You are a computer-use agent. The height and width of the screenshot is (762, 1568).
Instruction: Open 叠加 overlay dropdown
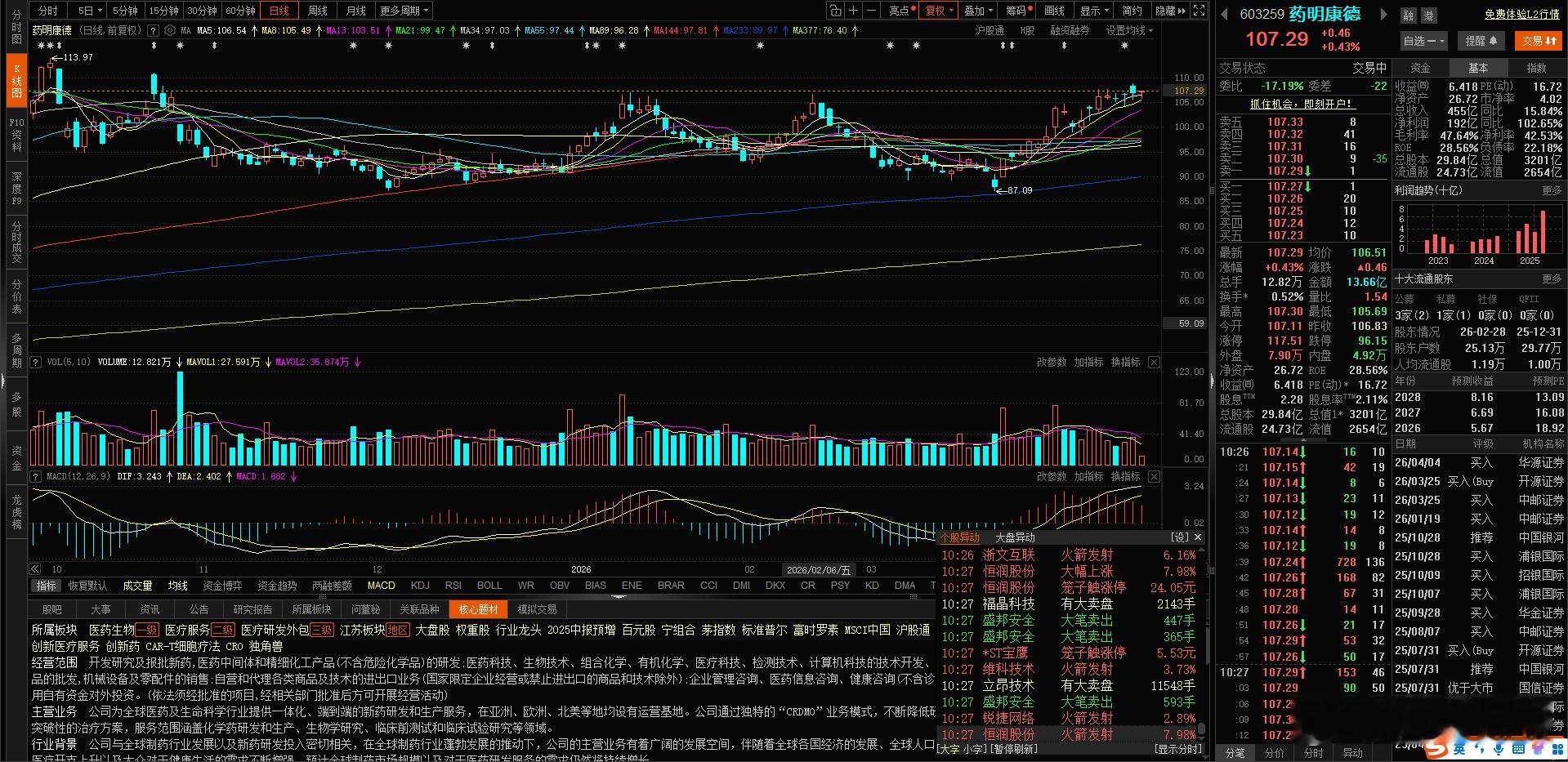pos(978,11)
